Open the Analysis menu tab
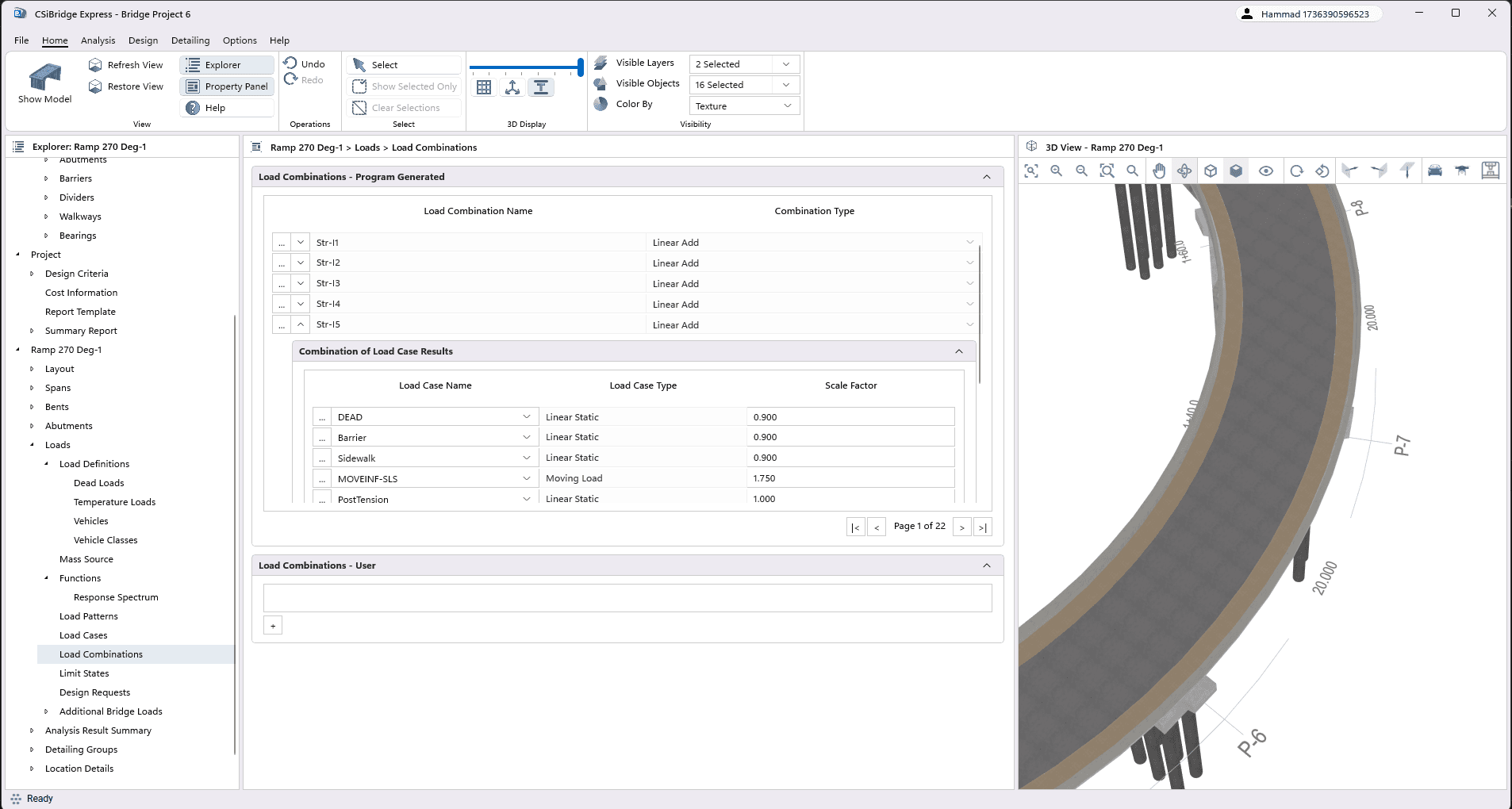This screenshot has height=809, width=1512. (x=98, y=40)
